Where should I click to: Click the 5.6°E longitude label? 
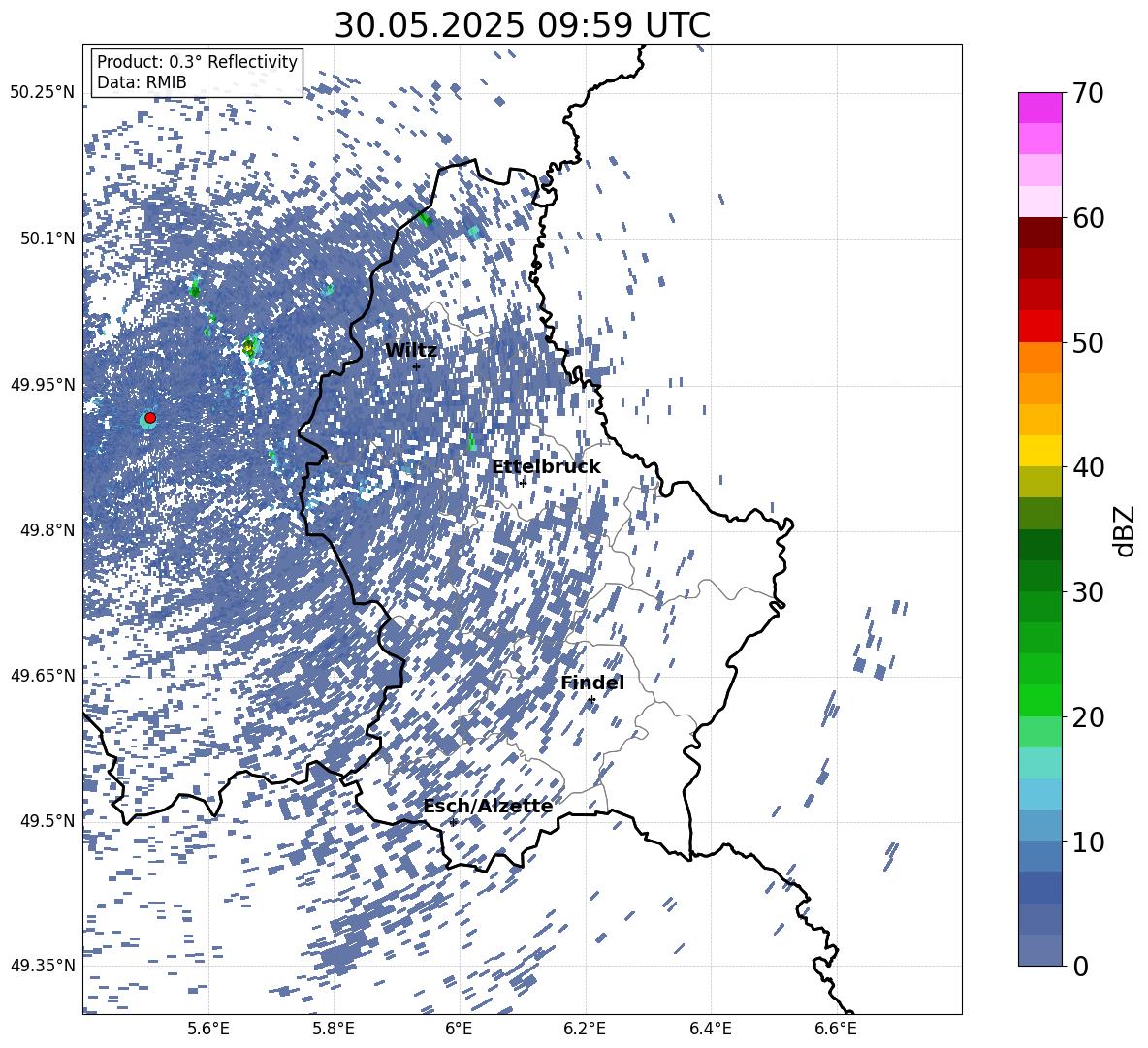point(208,1029)
